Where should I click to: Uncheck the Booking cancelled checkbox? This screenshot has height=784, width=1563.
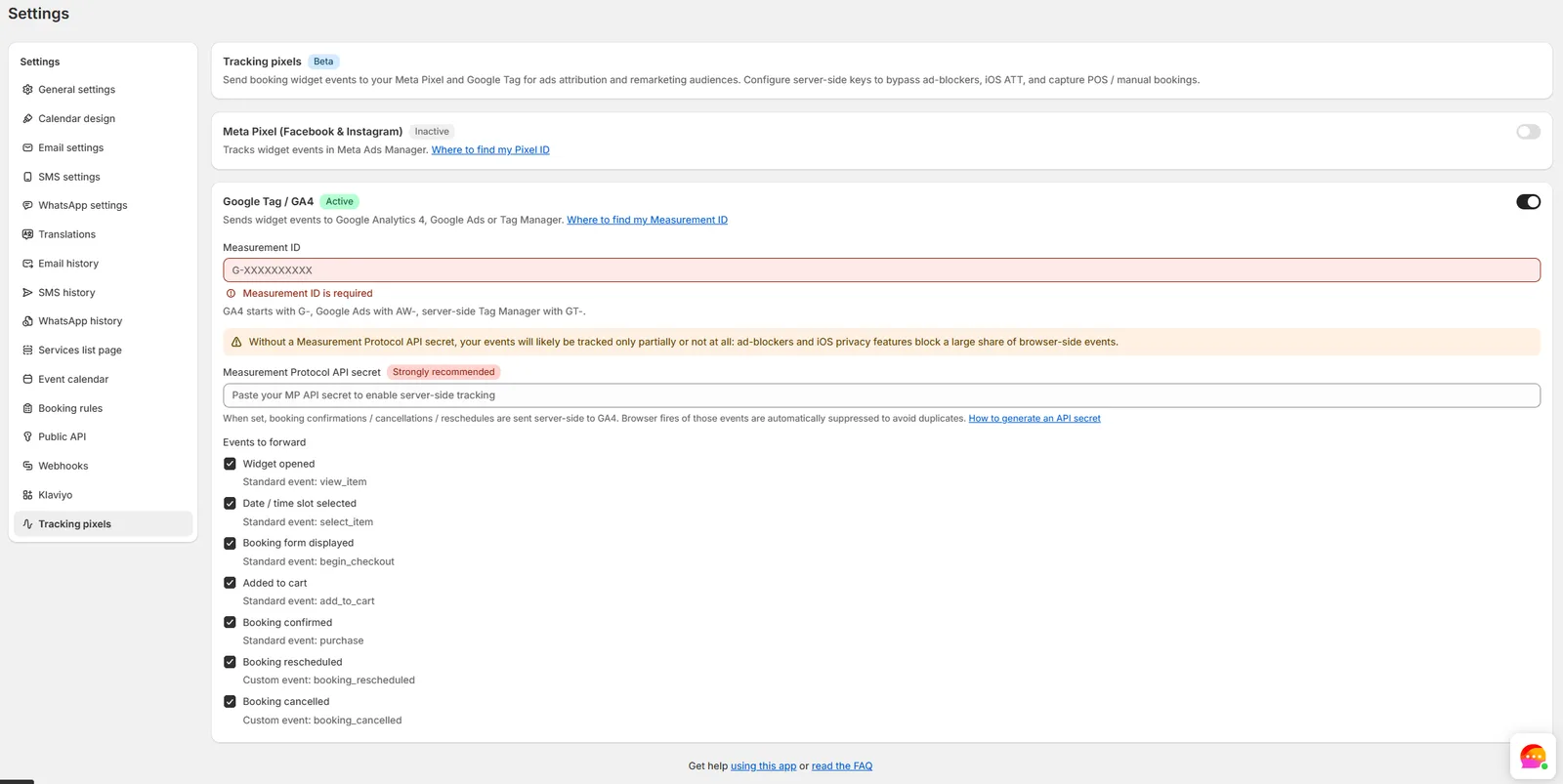pyautogui.click(x=230, y=702)
